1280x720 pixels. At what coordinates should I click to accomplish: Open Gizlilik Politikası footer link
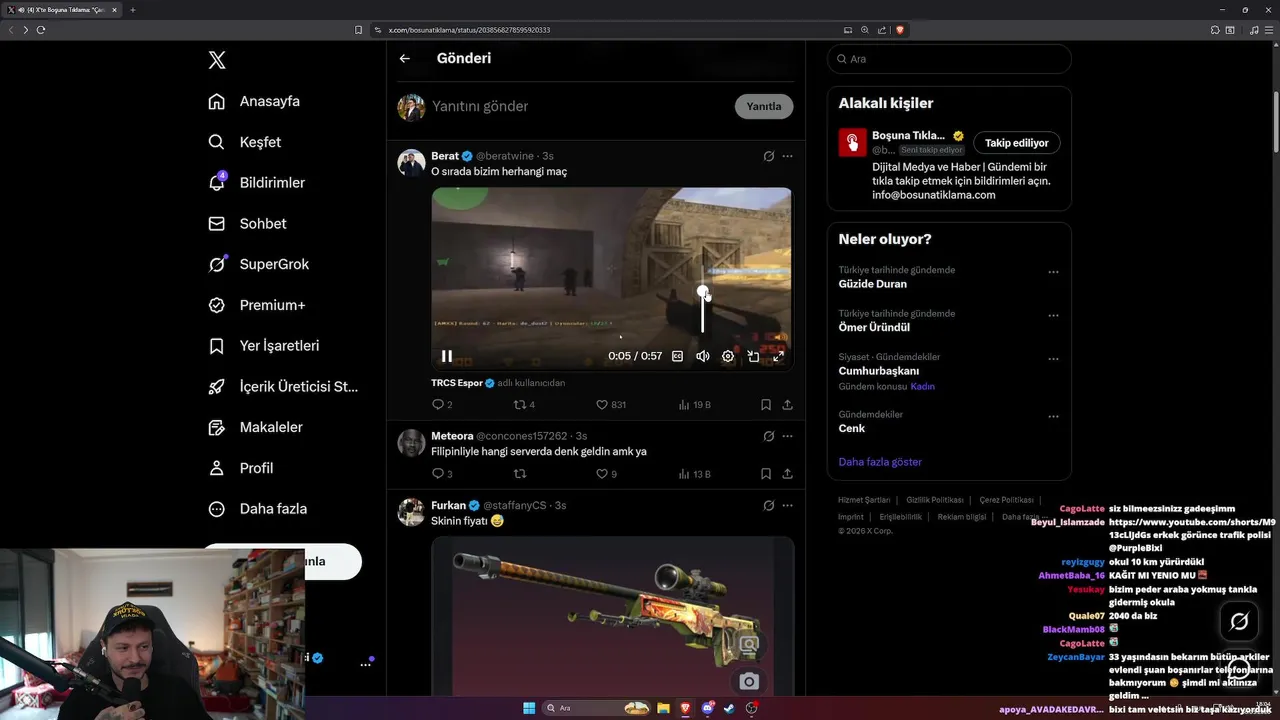(935, 499)
